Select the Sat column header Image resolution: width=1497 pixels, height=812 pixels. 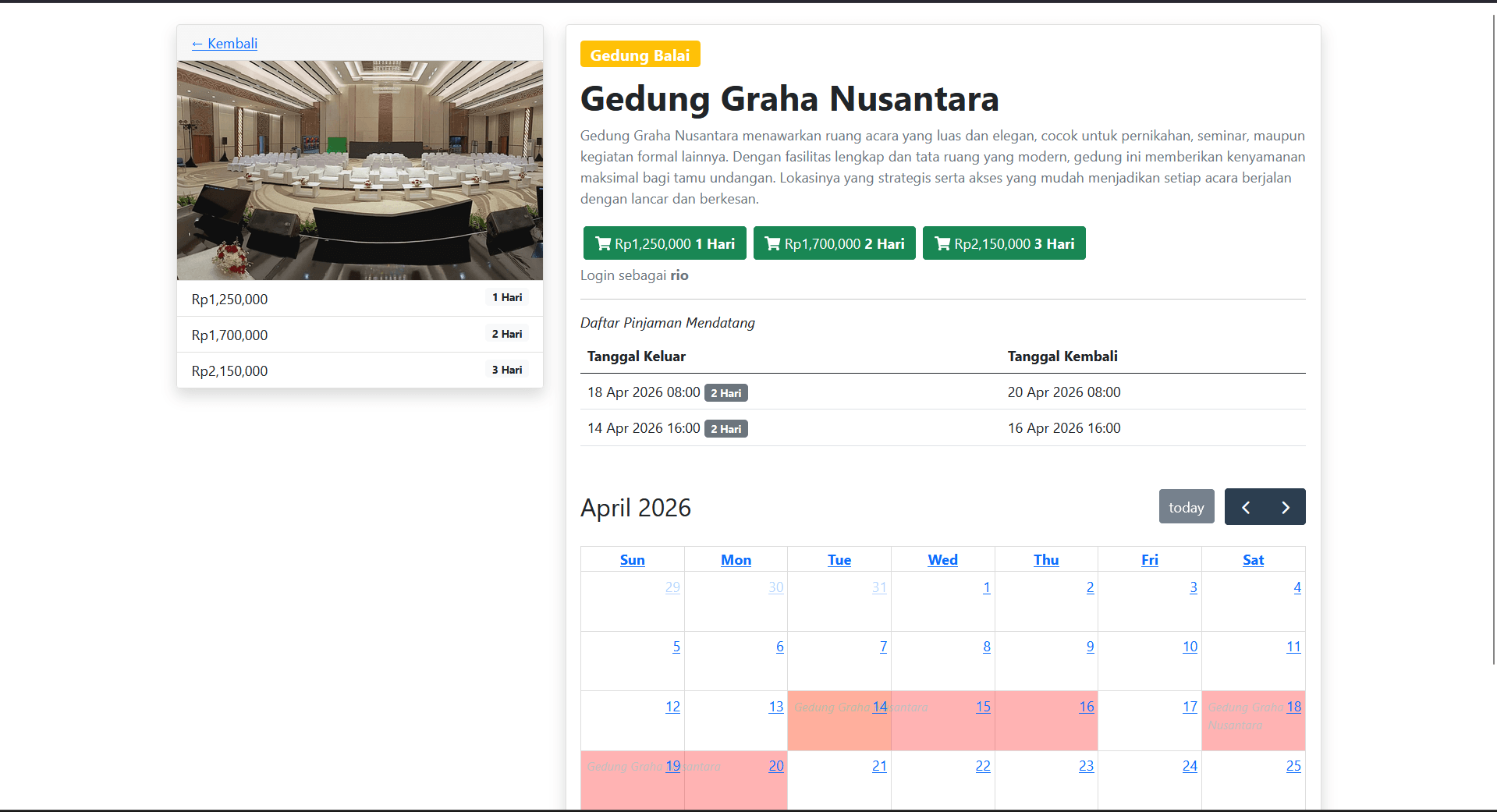click(1253, 560)
